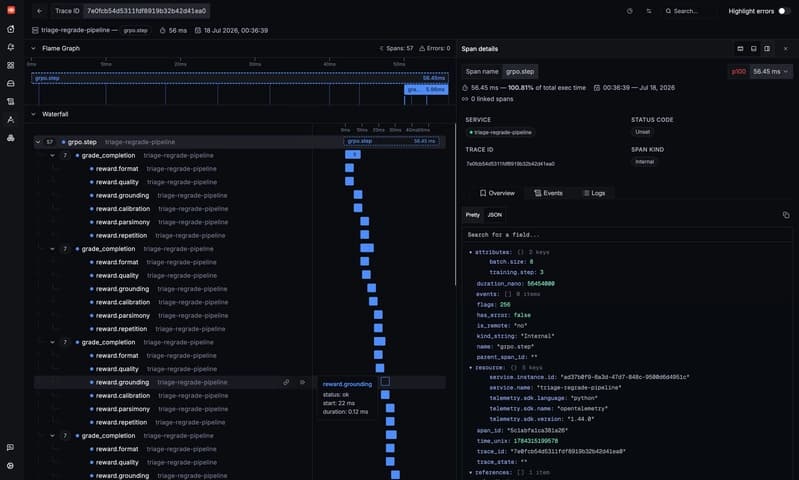The width and height of the screenshot is (799, 480).
Task: Open the settings gear in sidebar
Action: 11,466
